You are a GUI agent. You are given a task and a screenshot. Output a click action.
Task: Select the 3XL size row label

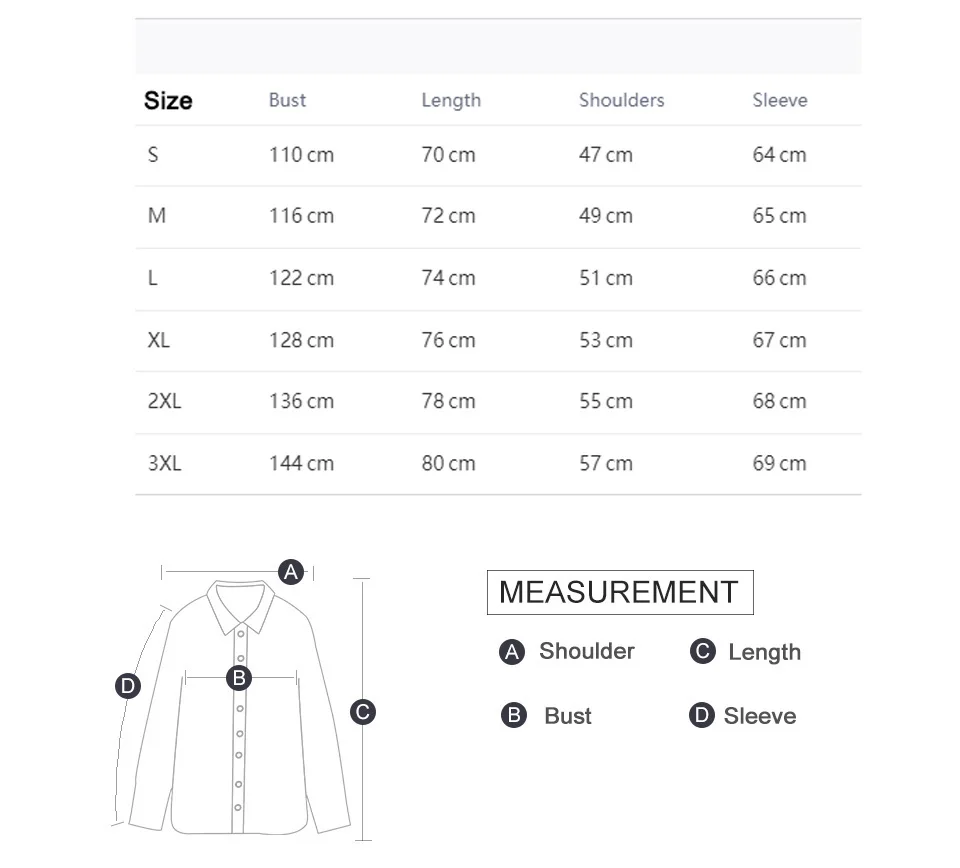point(165,463)
